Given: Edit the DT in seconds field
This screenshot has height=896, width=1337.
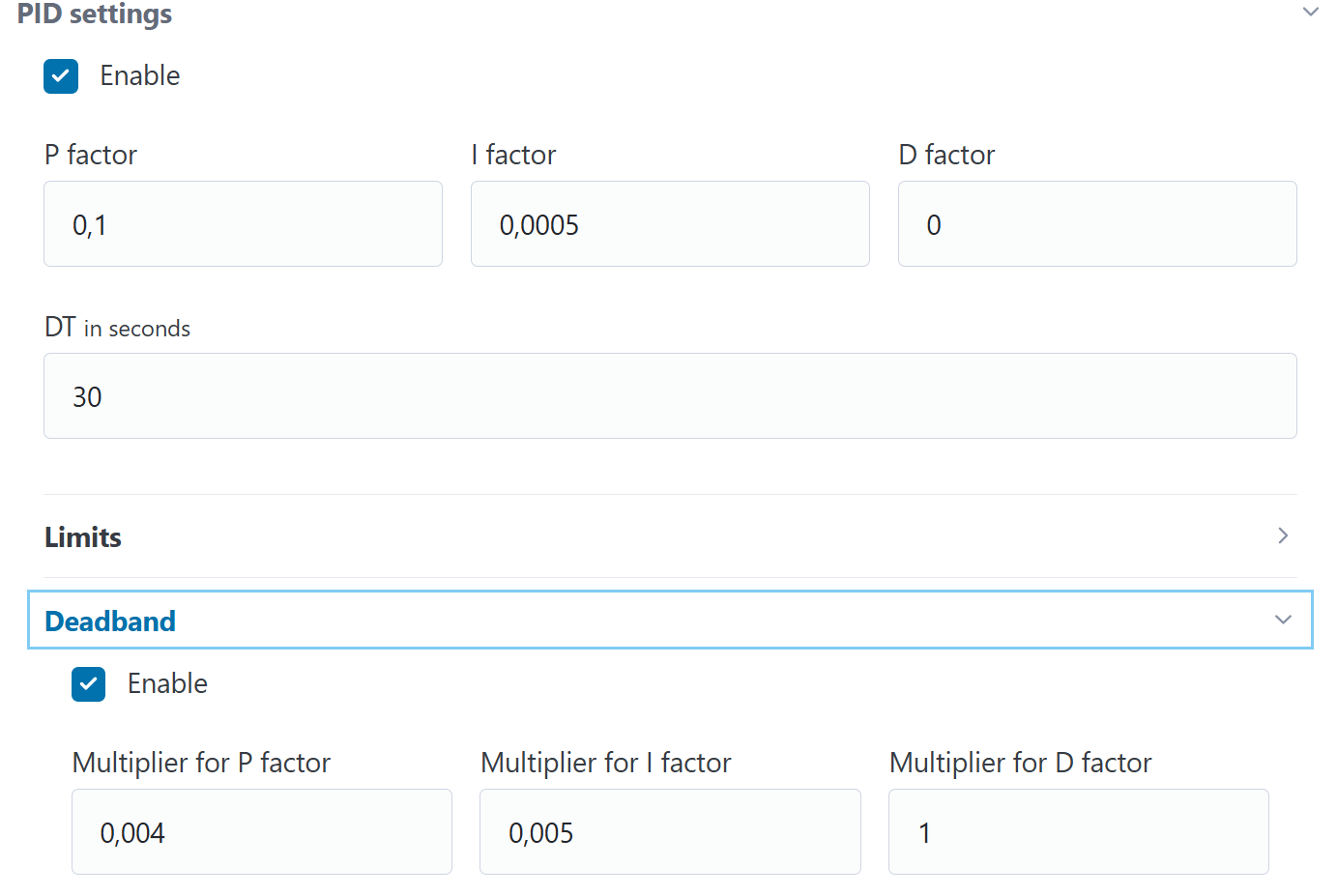Looking at the screenshot, I should [x=669, y=396].
